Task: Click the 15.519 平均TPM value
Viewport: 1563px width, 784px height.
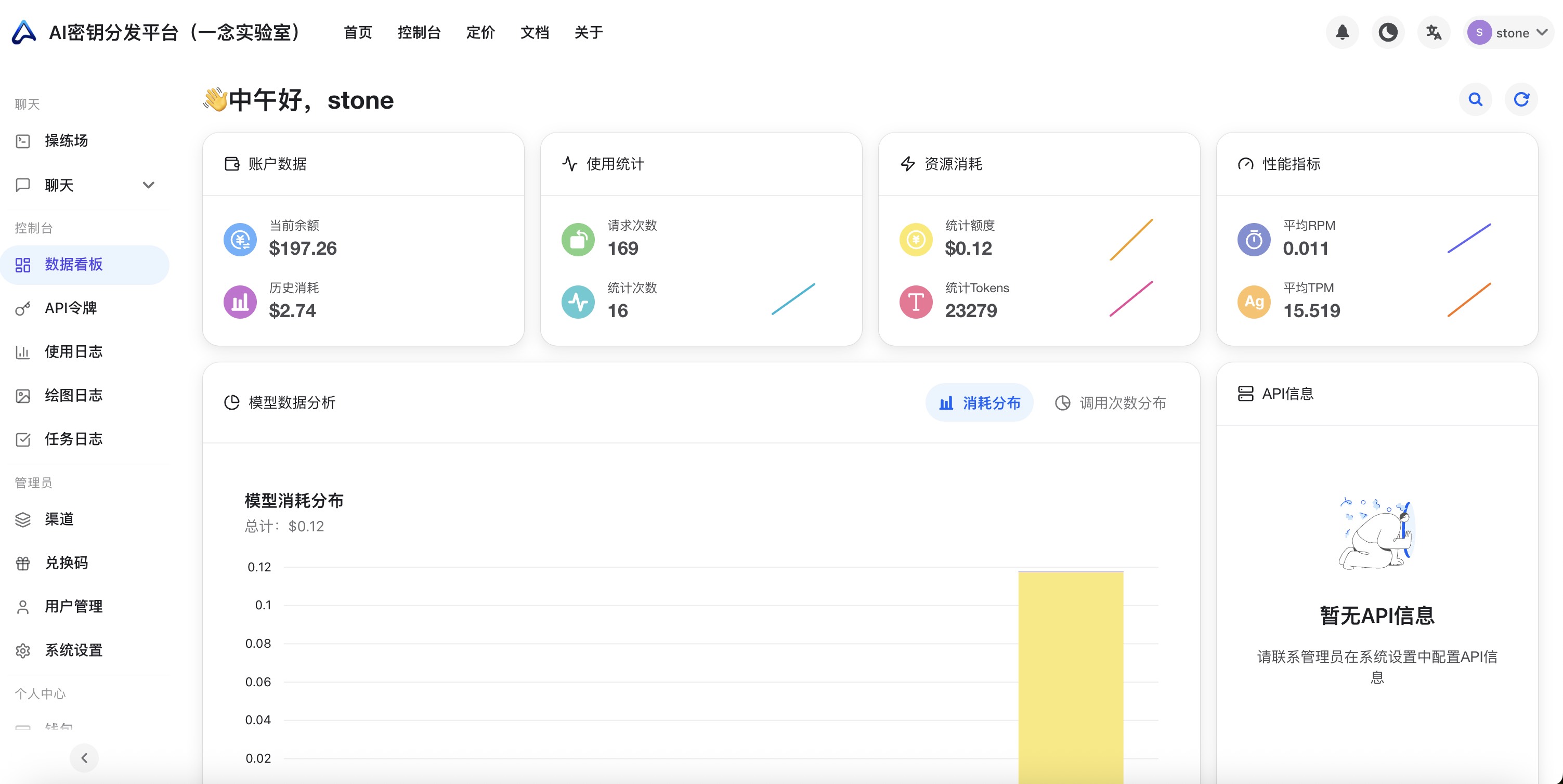Action: pyautogui.click(x=1312, y=311)
